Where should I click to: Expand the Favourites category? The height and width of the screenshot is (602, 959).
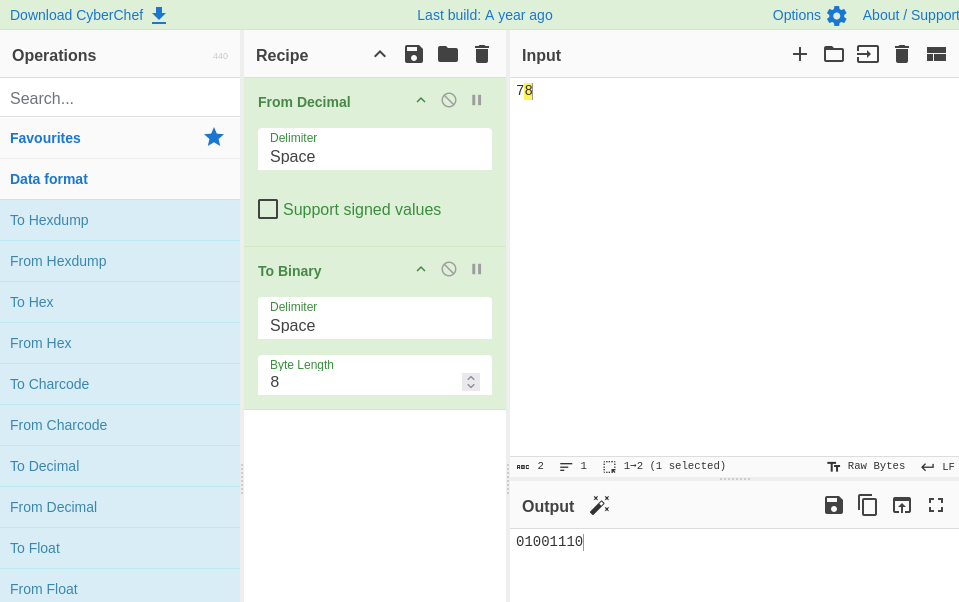click(120, 138)
